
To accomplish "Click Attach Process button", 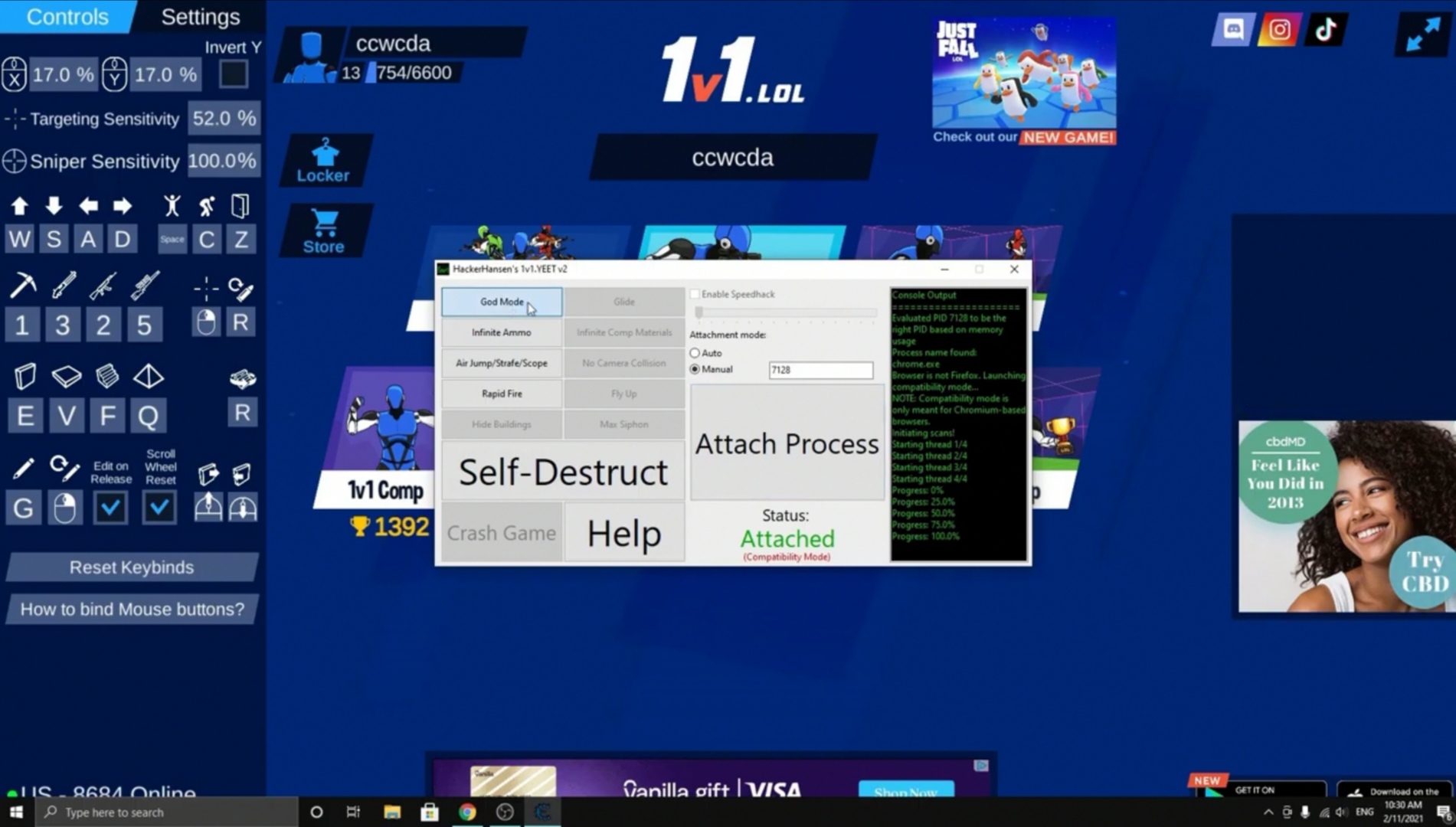I will 787,443.
